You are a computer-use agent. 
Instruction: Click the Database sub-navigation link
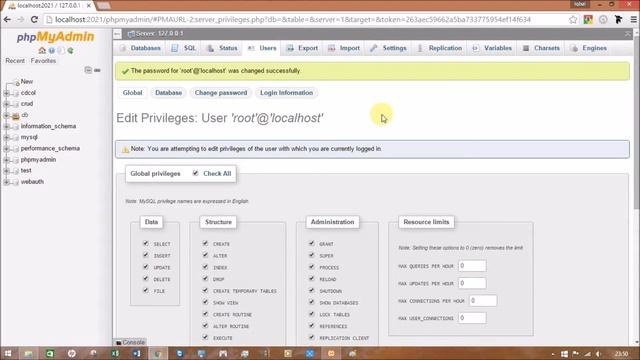point(168,93)
